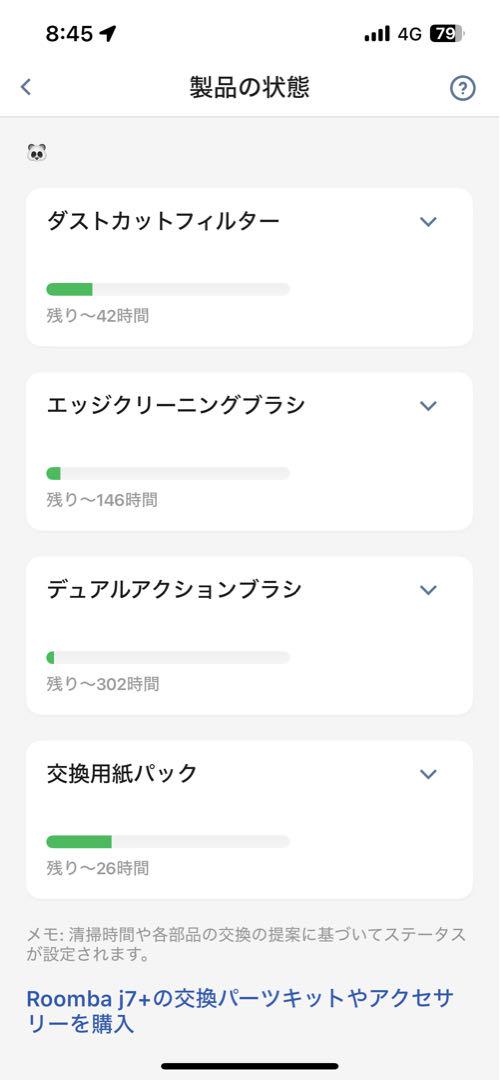Tap the back arrow icon
The height and width of the screenshot is (1080, 500).
click(x=25, y=87)
